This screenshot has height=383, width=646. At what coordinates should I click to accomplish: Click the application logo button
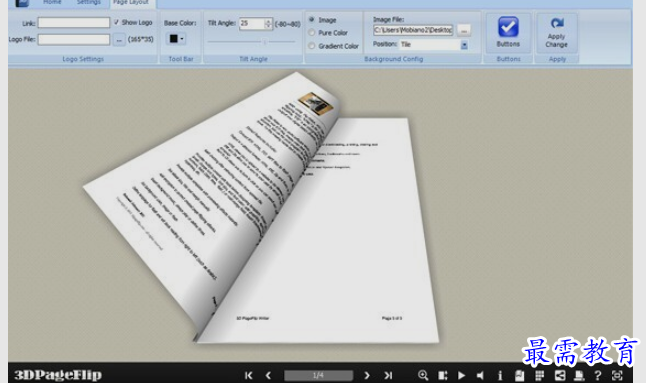coord(21,3)
